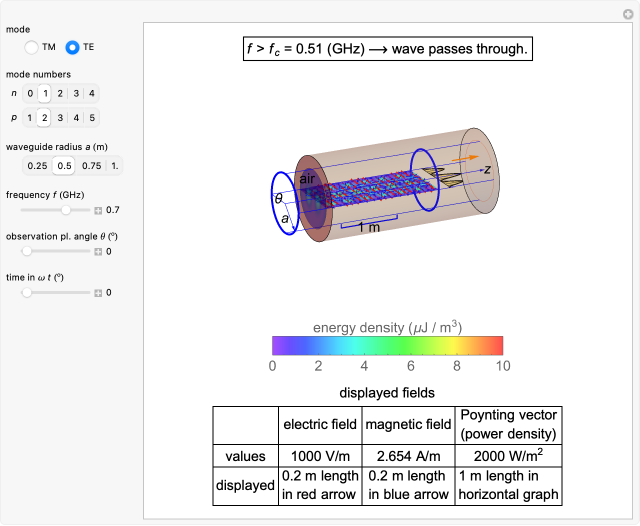640x526 pixels.
Task: Set mode number p to 3
Action: pyautogui.click(x=60, y=118)
